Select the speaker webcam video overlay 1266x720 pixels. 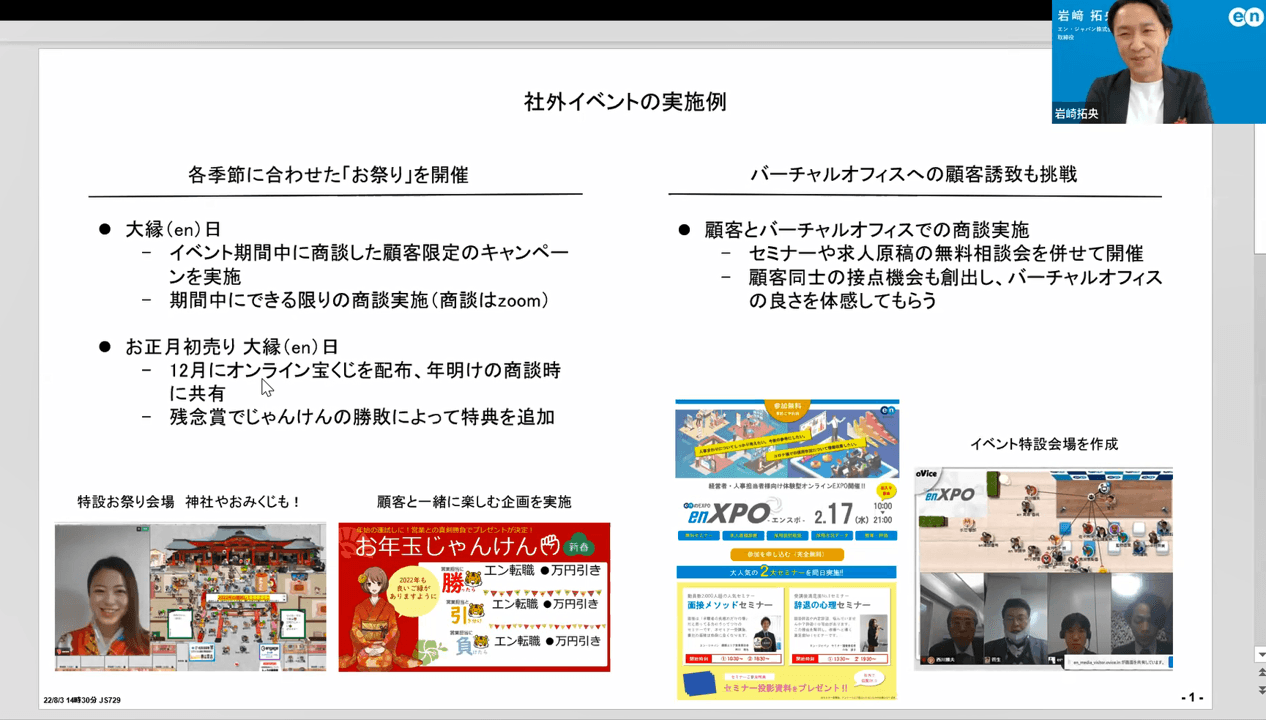click(x=1158, y=62)
